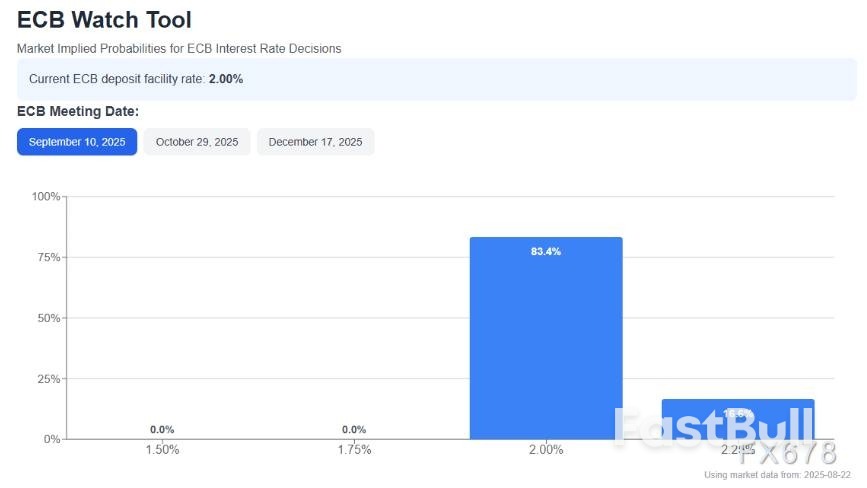The image size is (867, 488).
Task: Click the 1.75% x-axis label
Action: tap(354, 450)
